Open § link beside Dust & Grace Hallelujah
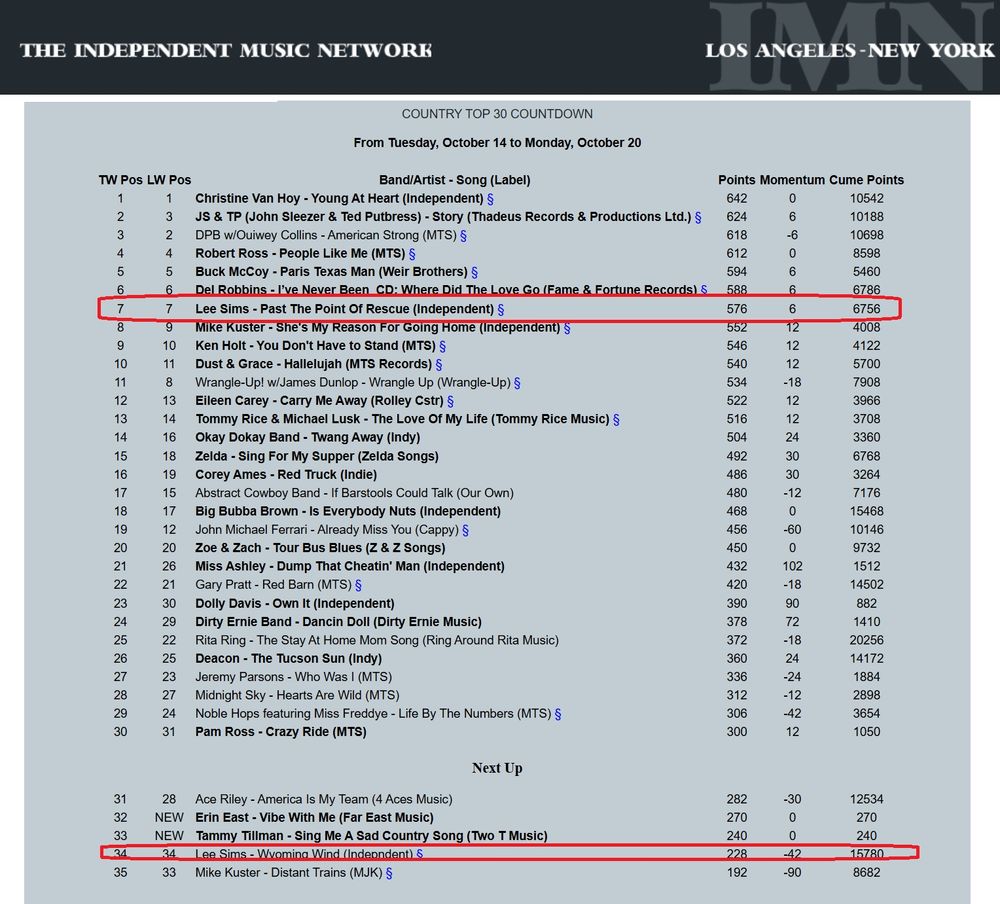The image size is (1000, 904). (x=439, y=364)
